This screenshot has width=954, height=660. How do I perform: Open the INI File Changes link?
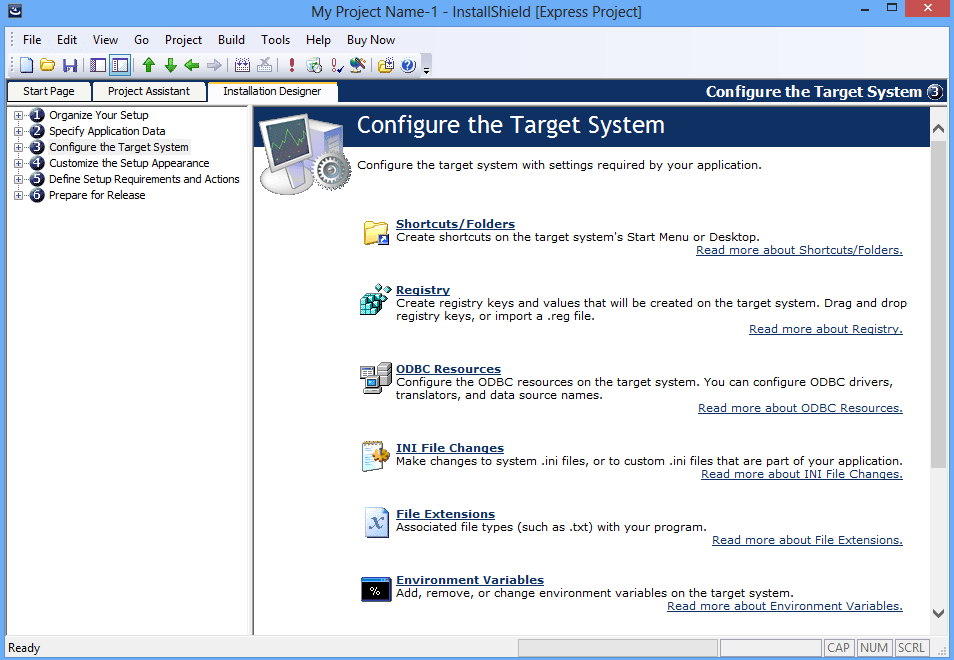pyautogui.click(x=450, y=448)
